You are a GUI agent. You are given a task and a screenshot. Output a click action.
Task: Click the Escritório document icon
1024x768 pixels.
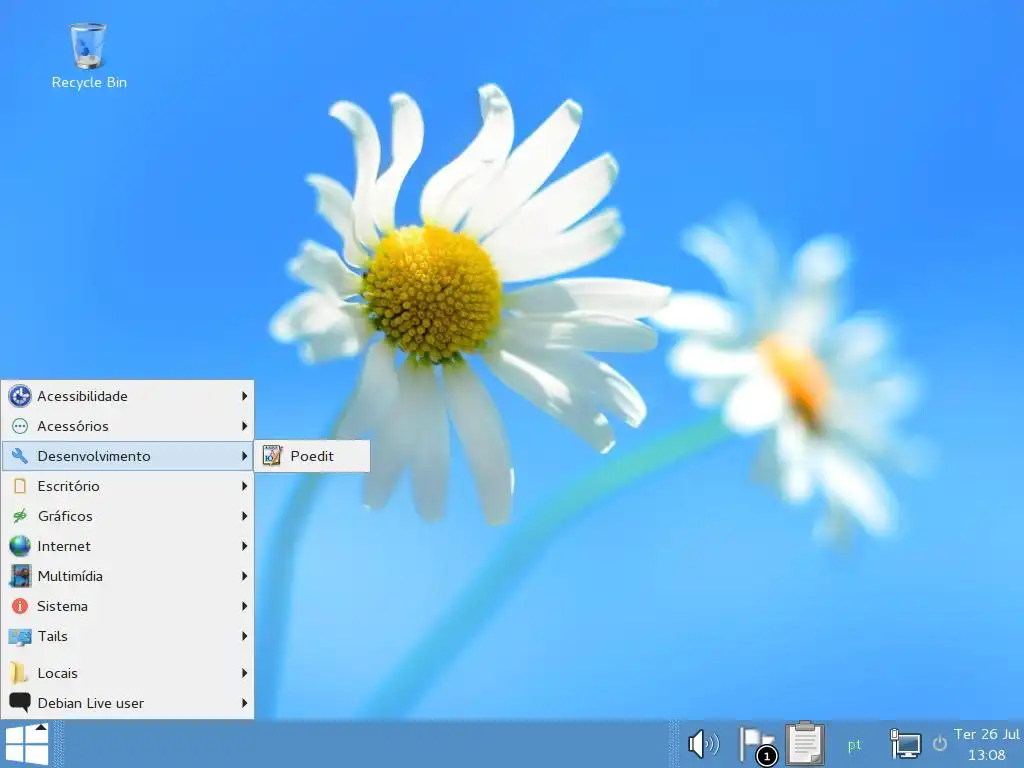pyautogui.click(x=20, y=486)
